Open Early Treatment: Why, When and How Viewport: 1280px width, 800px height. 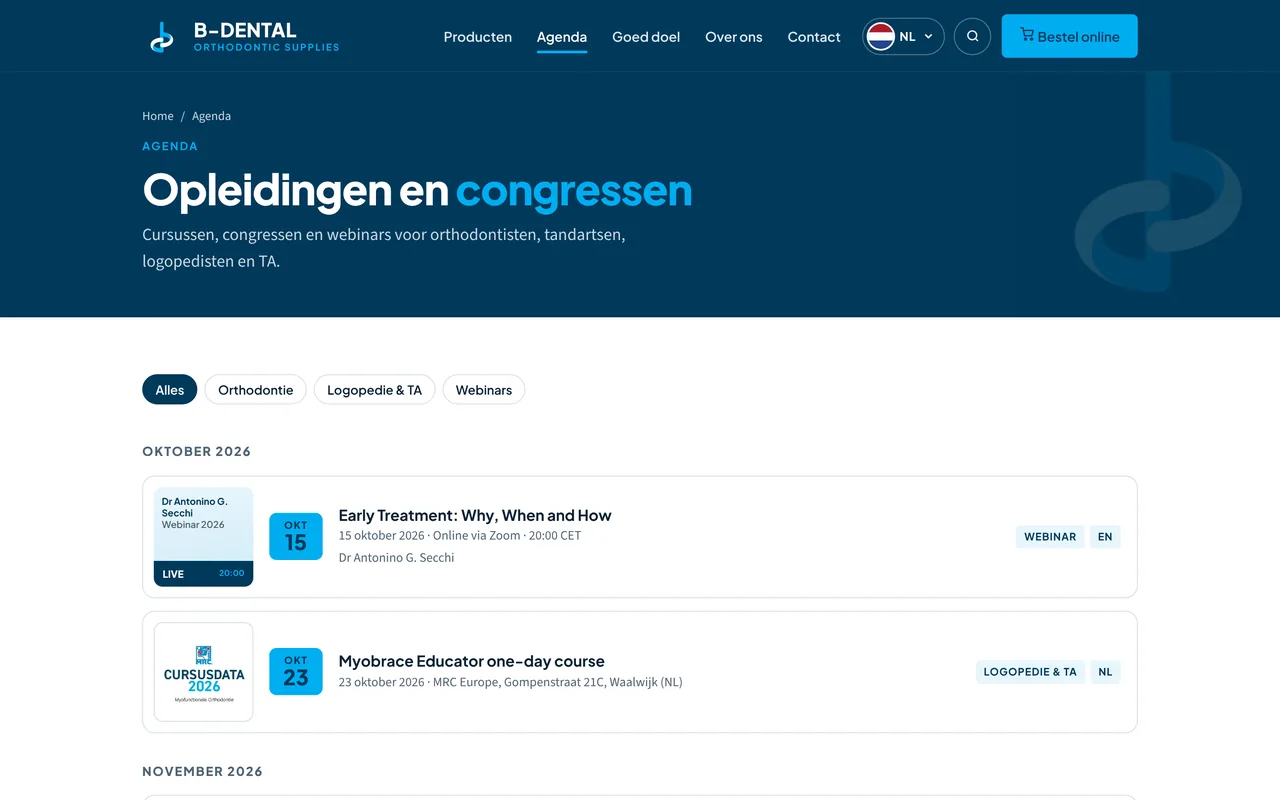(x=475, y=516)
